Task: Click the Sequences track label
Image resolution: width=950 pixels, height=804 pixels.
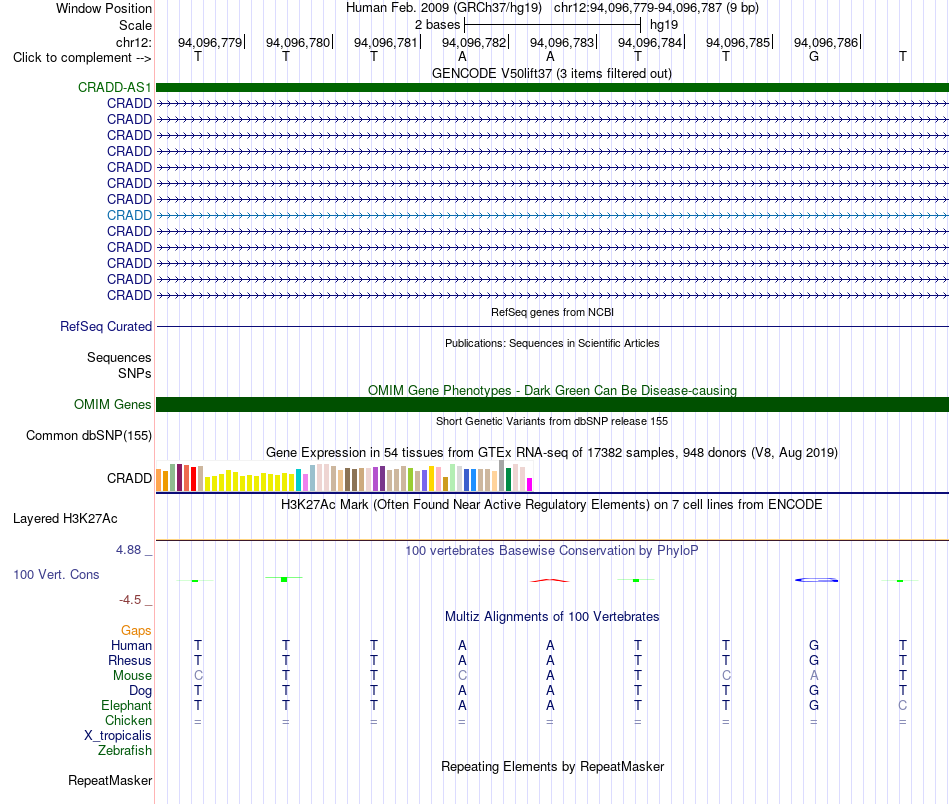Action: click(119, 357)
